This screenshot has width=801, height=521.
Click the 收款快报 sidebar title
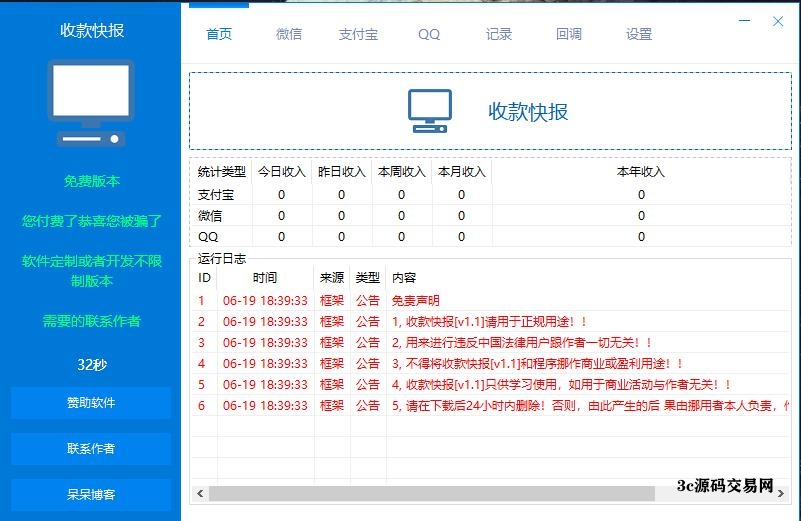coord(92,31)
